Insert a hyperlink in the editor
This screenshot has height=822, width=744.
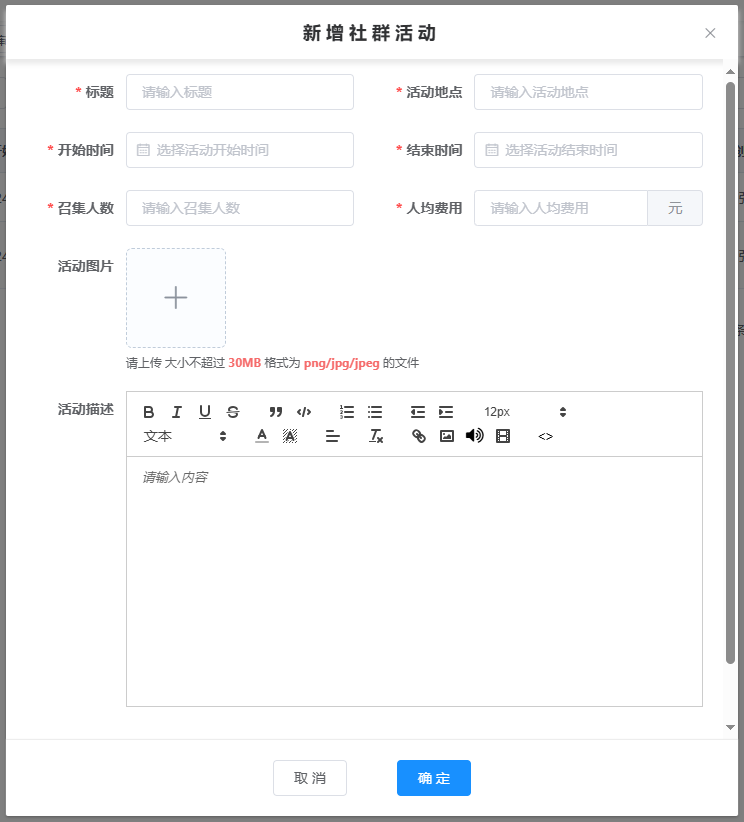[x=419, y=436]
